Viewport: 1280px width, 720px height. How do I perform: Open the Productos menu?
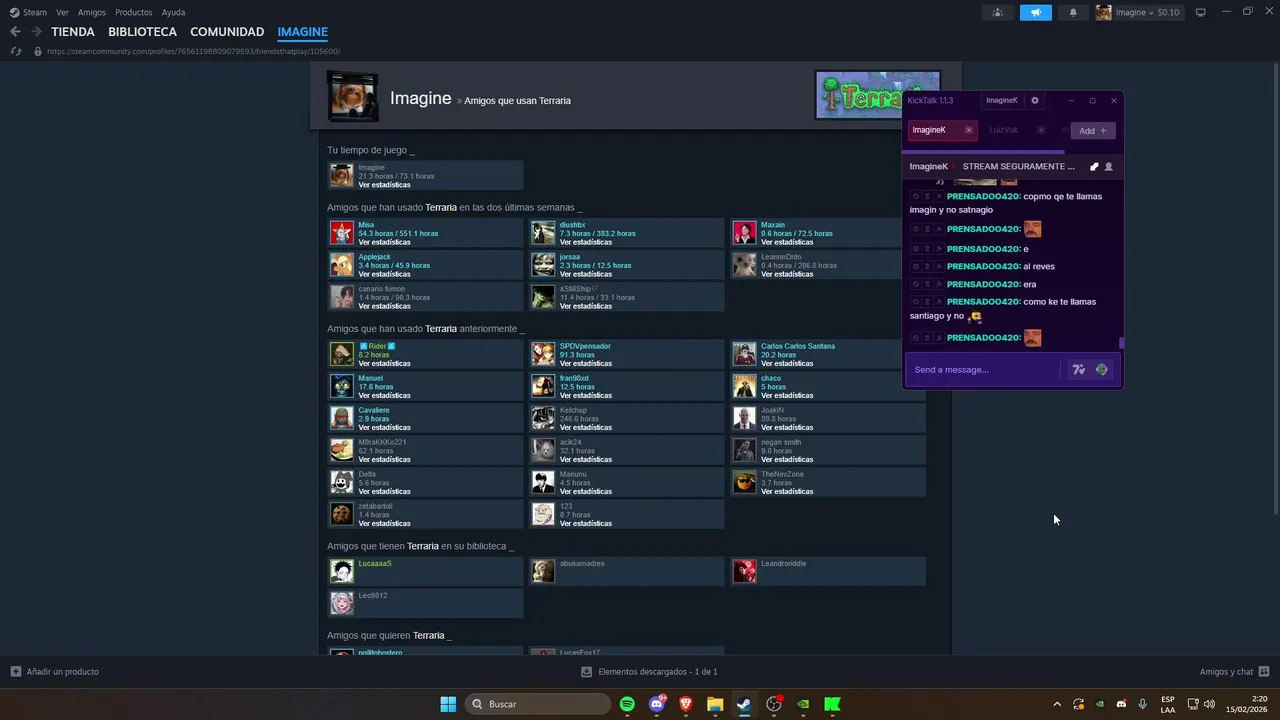pyautogui.click(x=134, y=12)
